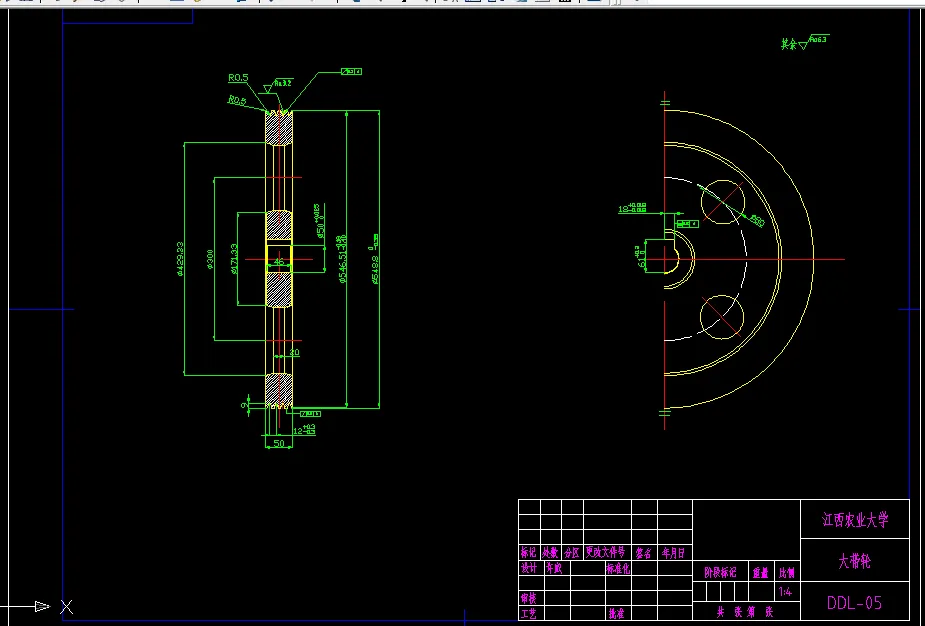Select the ø171.33 hub diameter dimension
Viewport: 925px width, 626px height.
click(x=234, y=259)
